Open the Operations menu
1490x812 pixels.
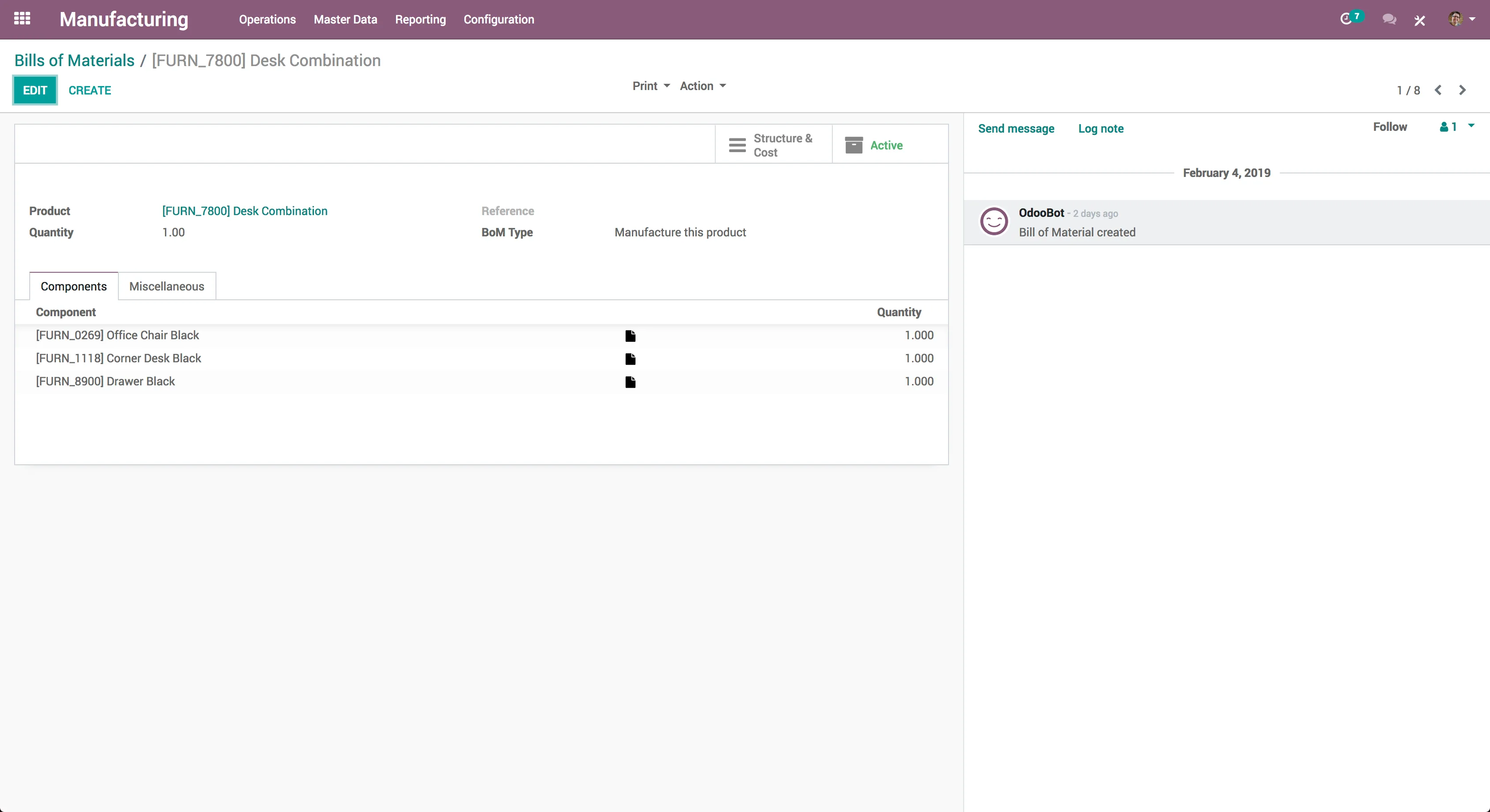point(267,20)
